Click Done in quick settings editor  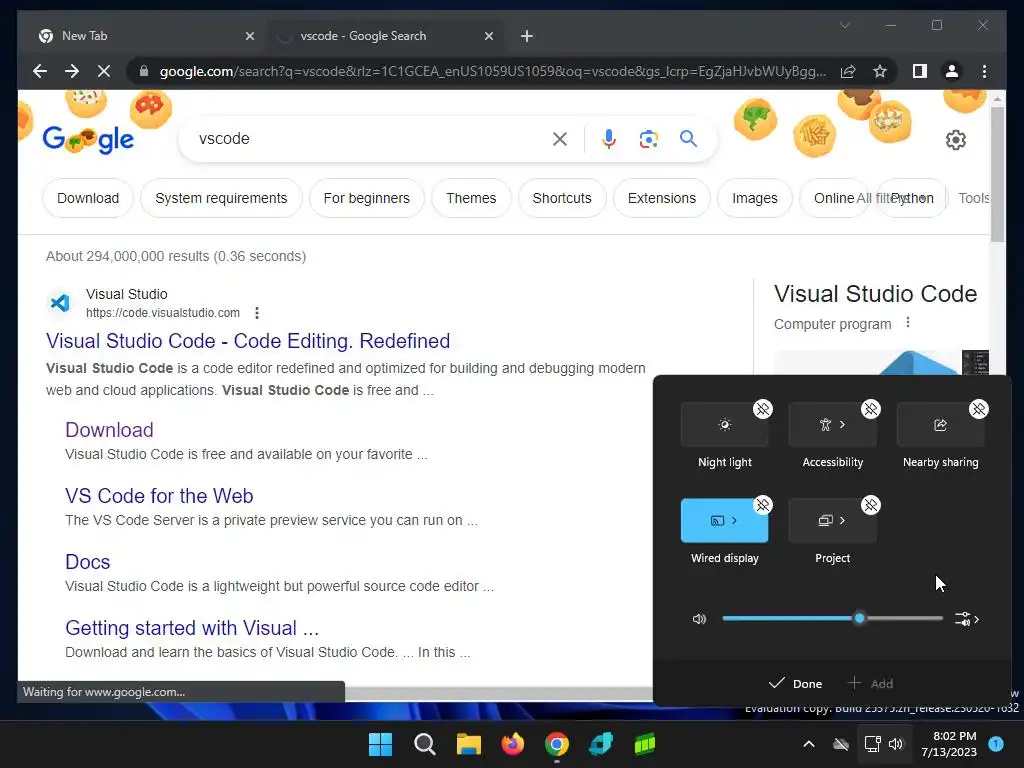pyautogui.click(x=795, y=684)
